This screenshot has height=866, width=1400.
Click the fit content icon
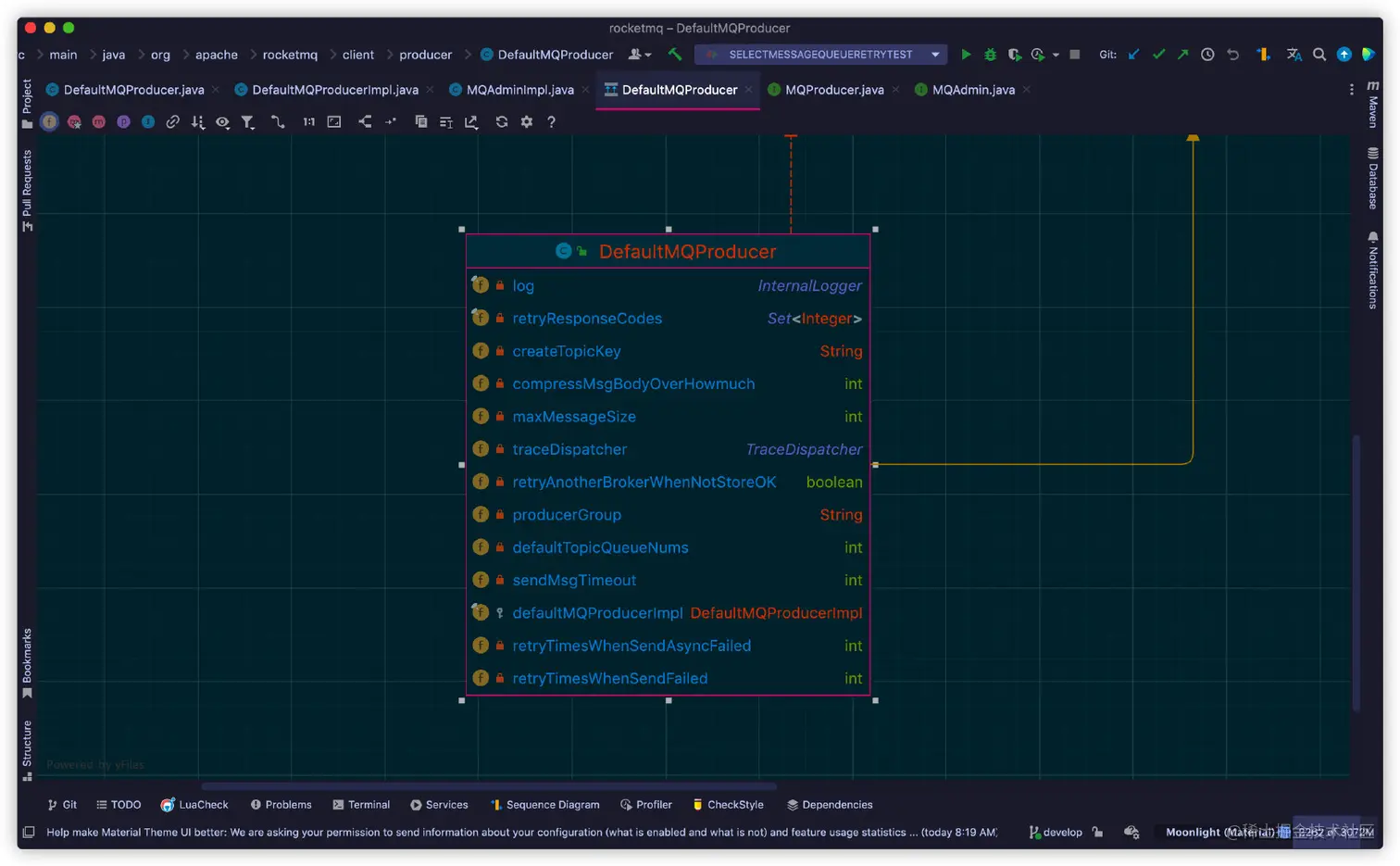pos(334,122)
